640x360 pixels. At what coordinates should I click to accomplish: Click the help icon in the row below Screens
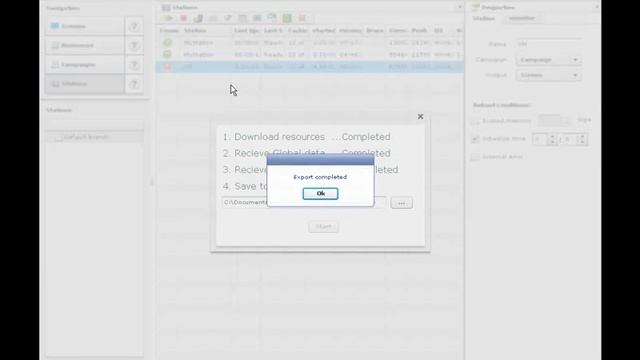pyautogui.click(x=134, y=46)
